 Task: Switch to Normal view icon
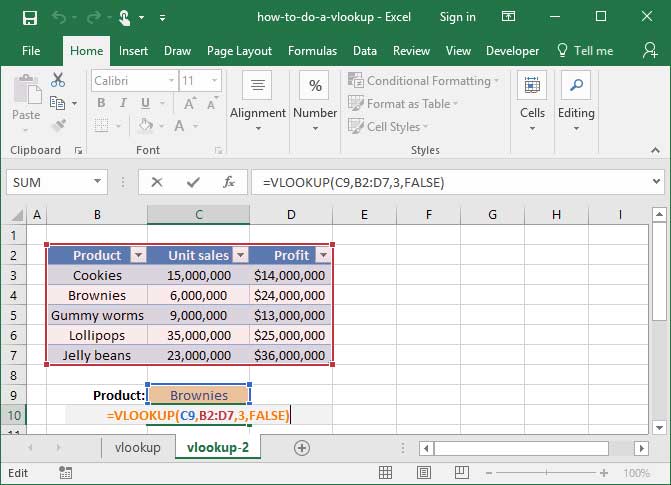[x=385, y=473]
